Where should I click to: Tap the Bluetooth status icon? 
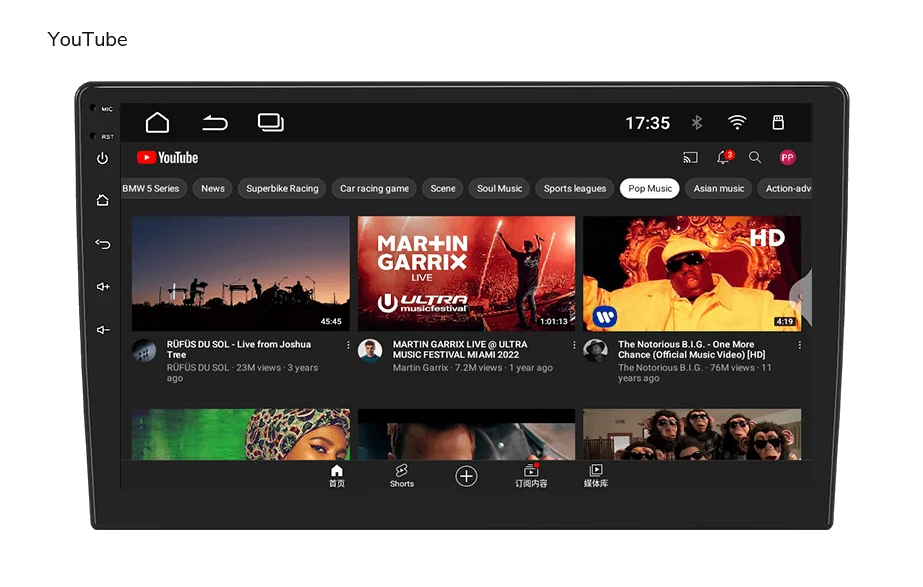(x=697, y=122)
